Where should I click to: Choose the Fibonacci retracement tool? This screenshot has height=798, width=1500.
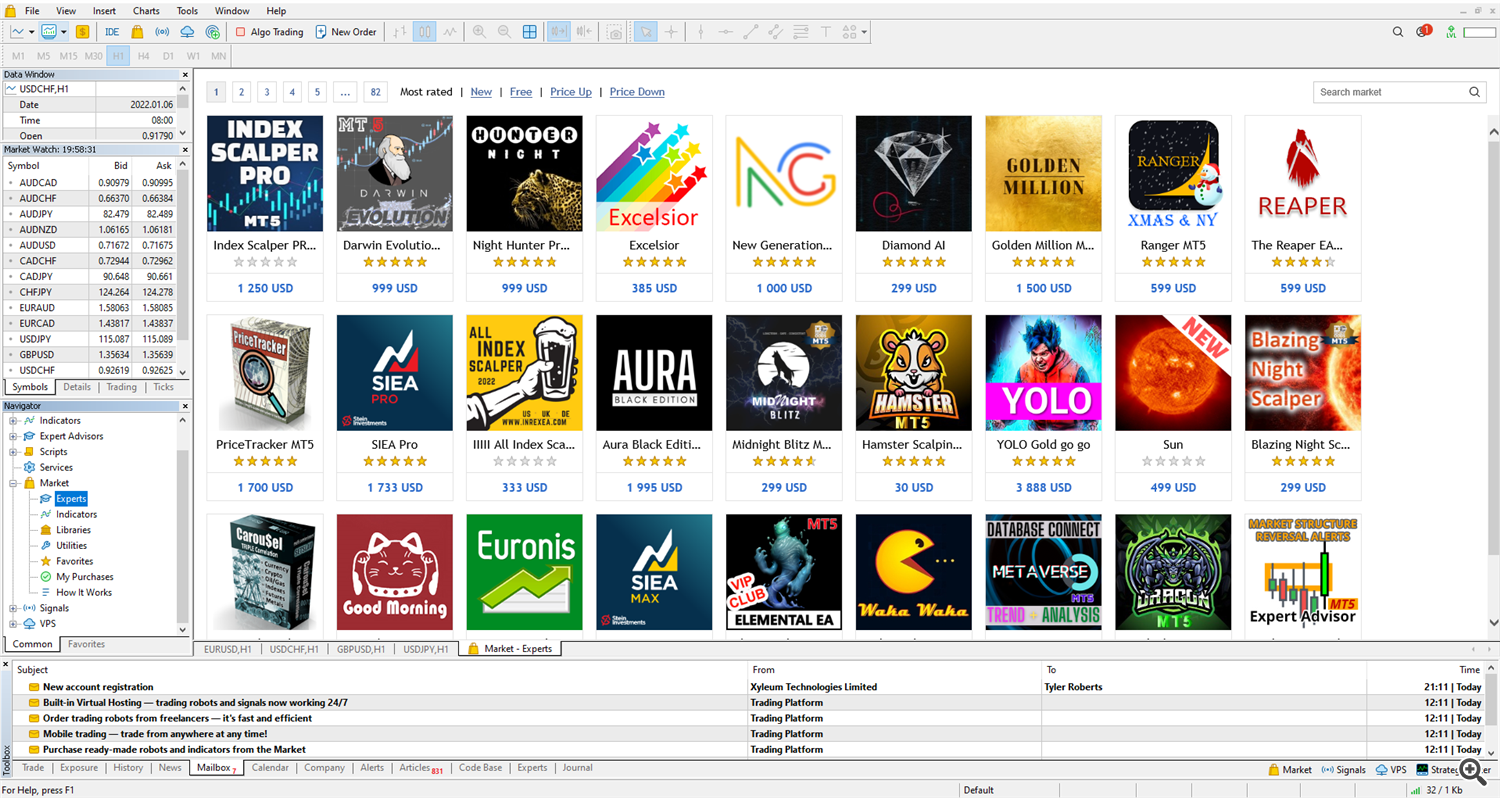tap(800, 32)
